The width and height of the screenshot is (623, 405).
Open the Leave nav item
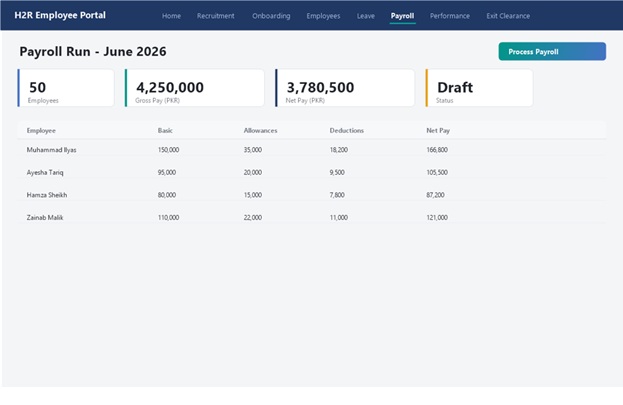[x=366, y=16]
